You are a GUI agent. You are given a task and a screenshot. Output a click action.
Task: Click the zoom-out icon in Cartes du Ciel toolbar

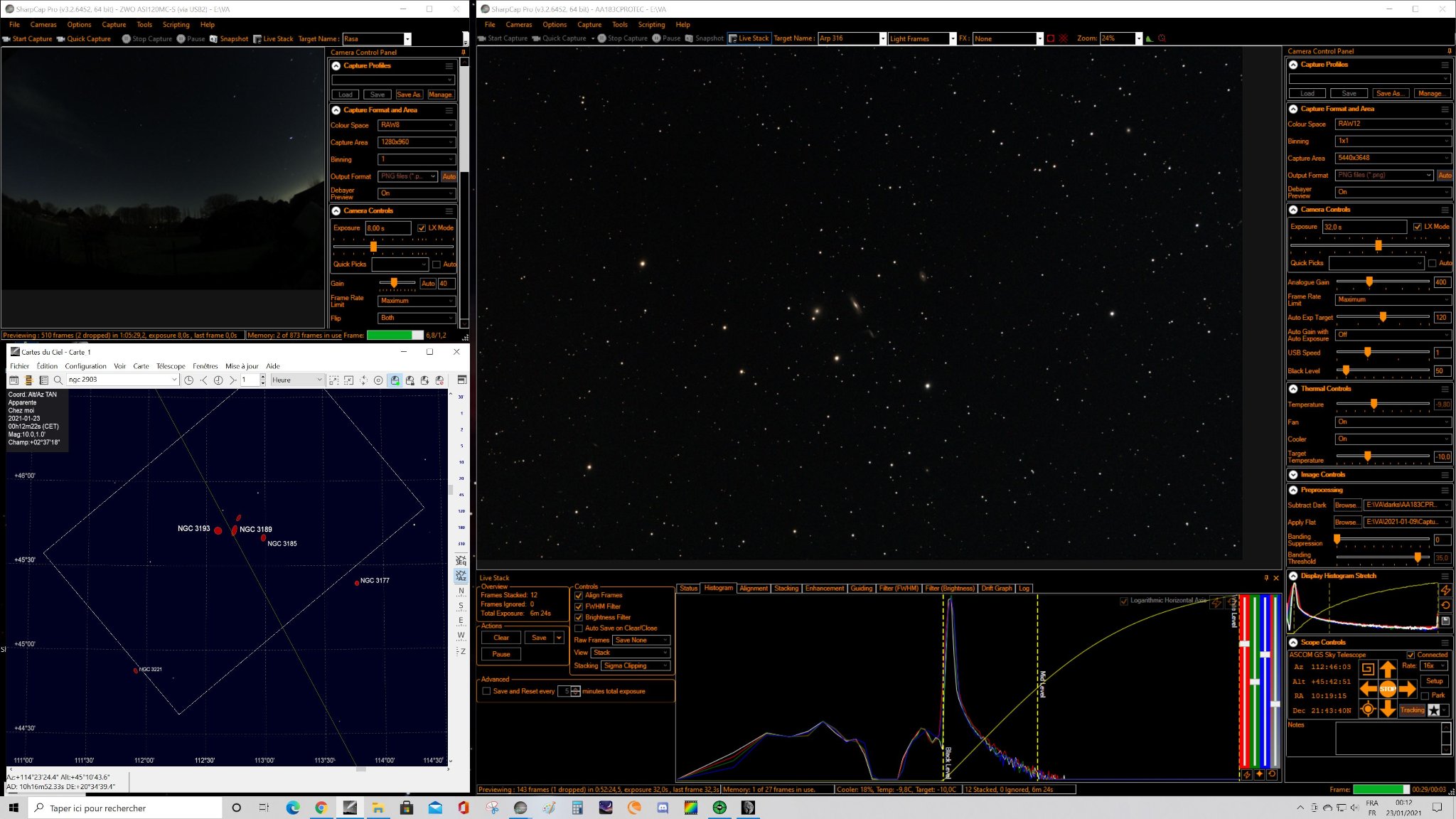[348, 380]
